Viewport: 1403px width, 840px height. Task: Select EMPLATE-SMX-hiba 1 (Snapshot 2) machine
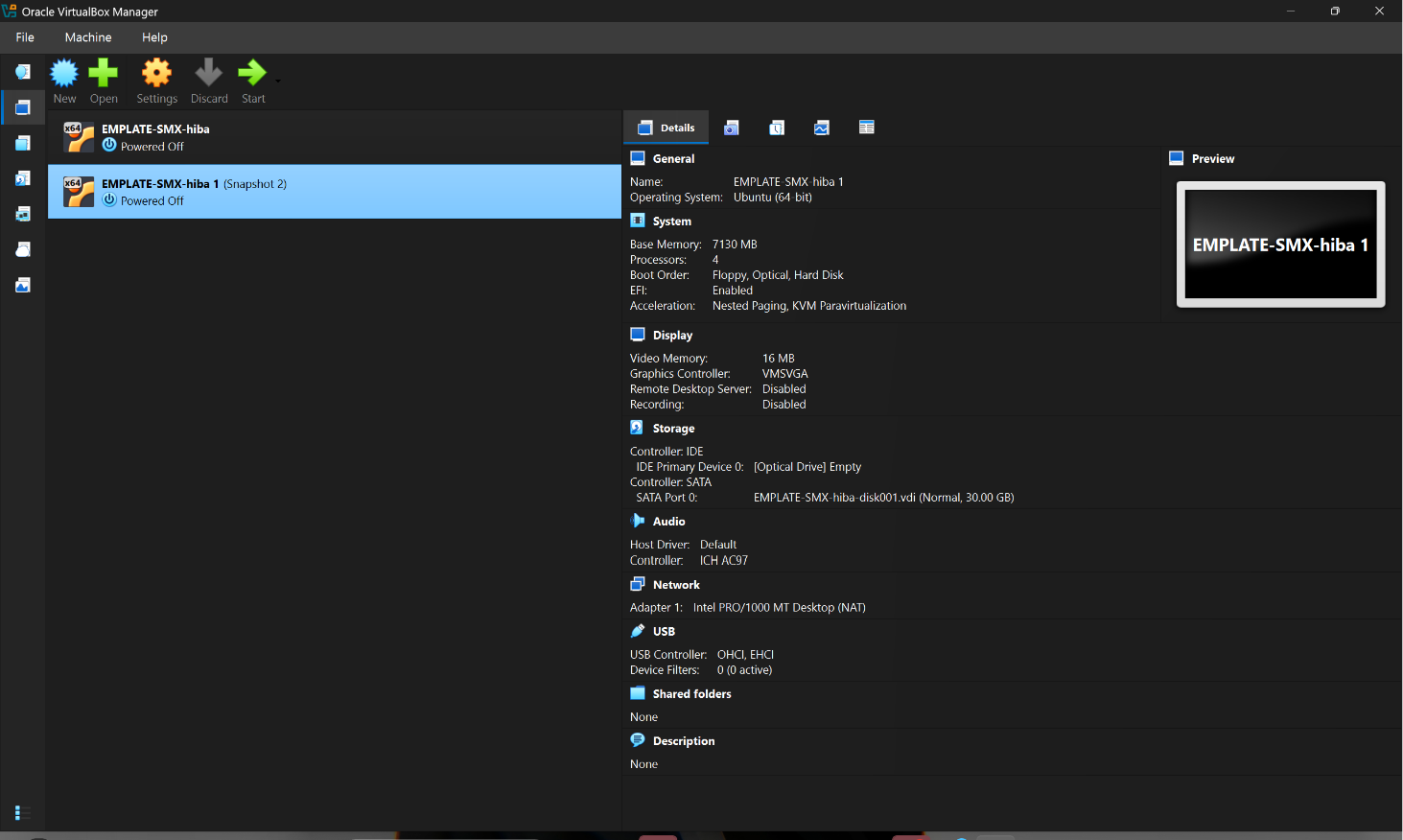point(335,192)
